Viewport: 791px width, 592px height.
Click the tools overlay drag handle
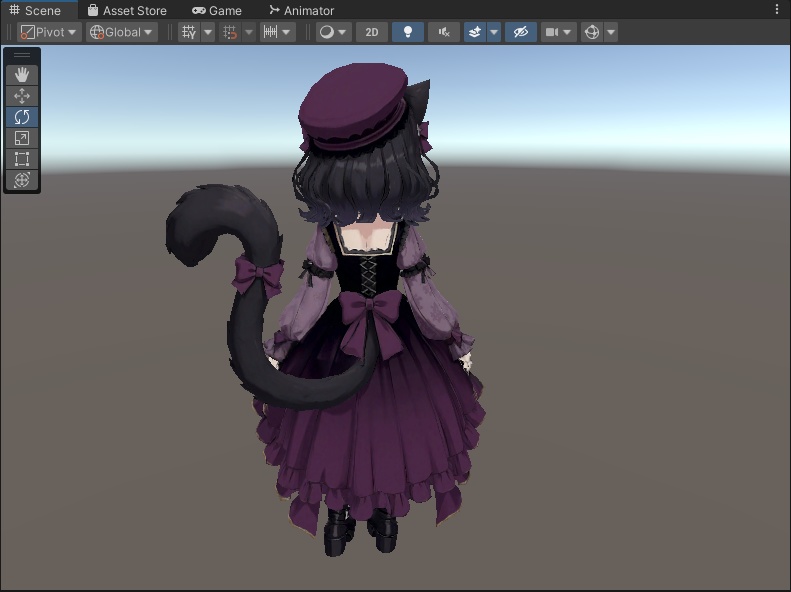click(x=22, y=55)
